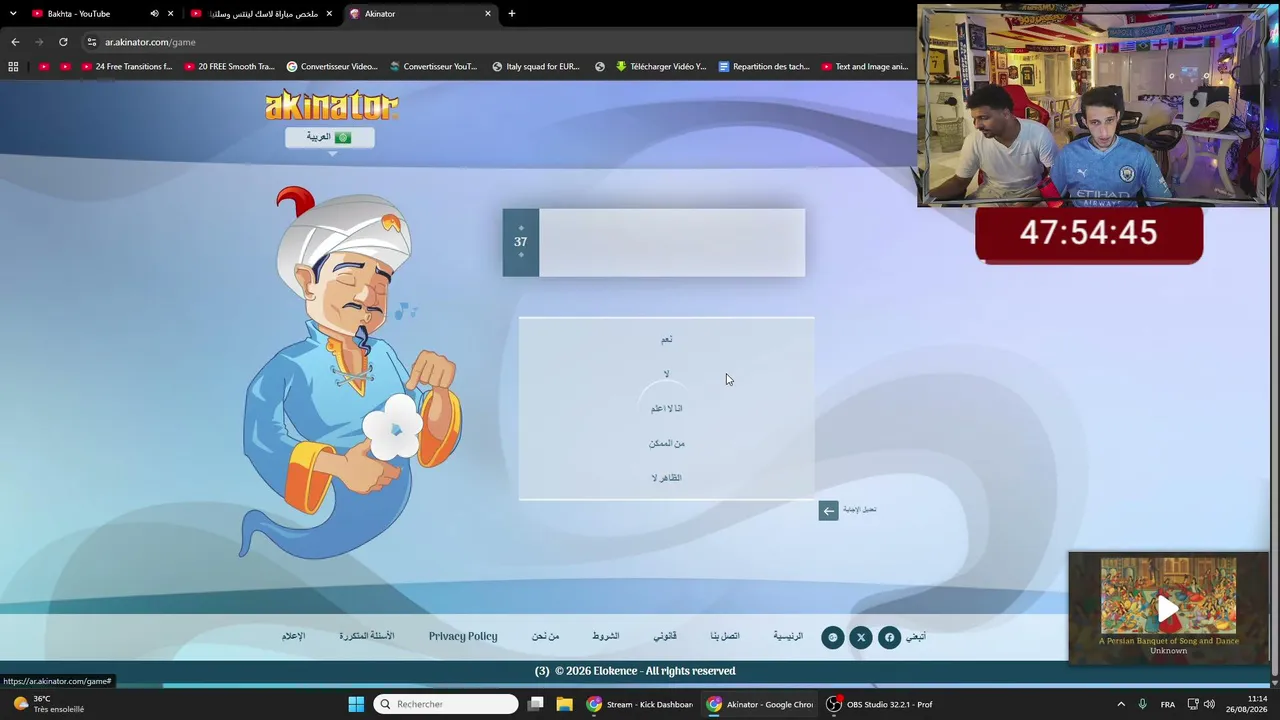Open the 24 Free Transitions bookmark
Image resolution: width=1280 pixels, height=720 pixels.
coord(126,67)
